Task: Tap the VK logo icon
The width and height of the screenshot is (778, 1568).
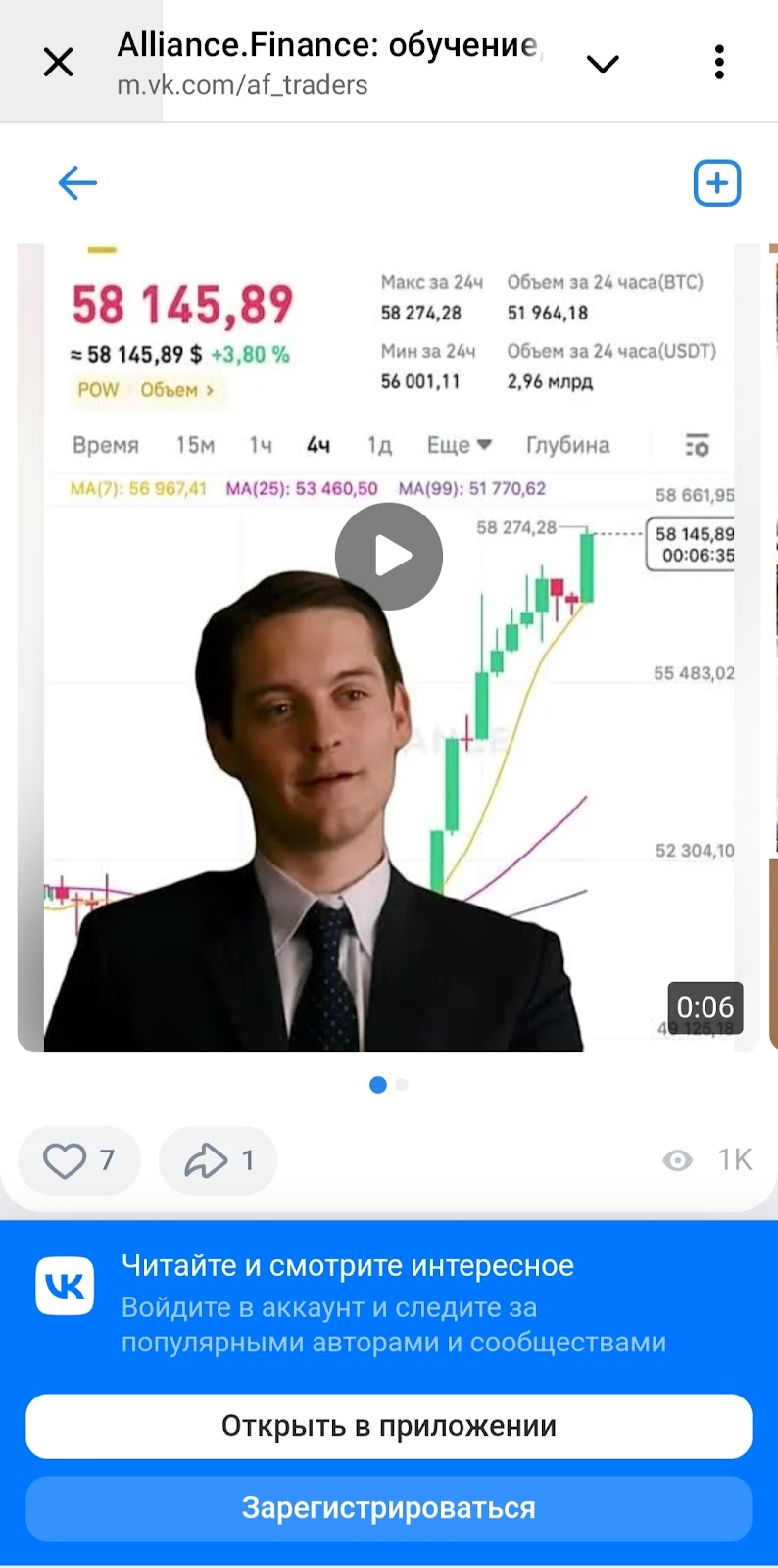Action: (x=66, y=1286)
